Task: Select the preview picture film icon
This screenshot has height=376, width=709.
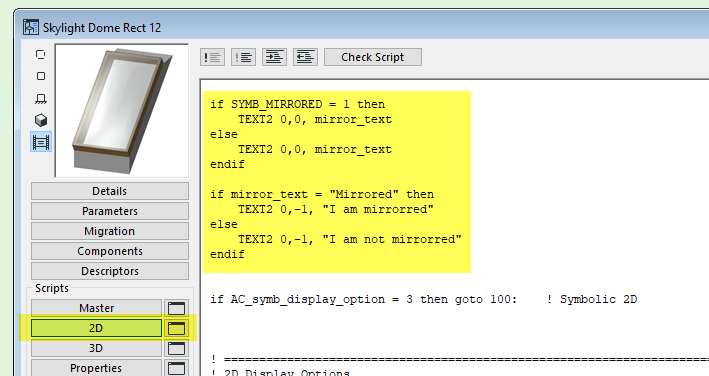Action: click(x=41, y=142)
